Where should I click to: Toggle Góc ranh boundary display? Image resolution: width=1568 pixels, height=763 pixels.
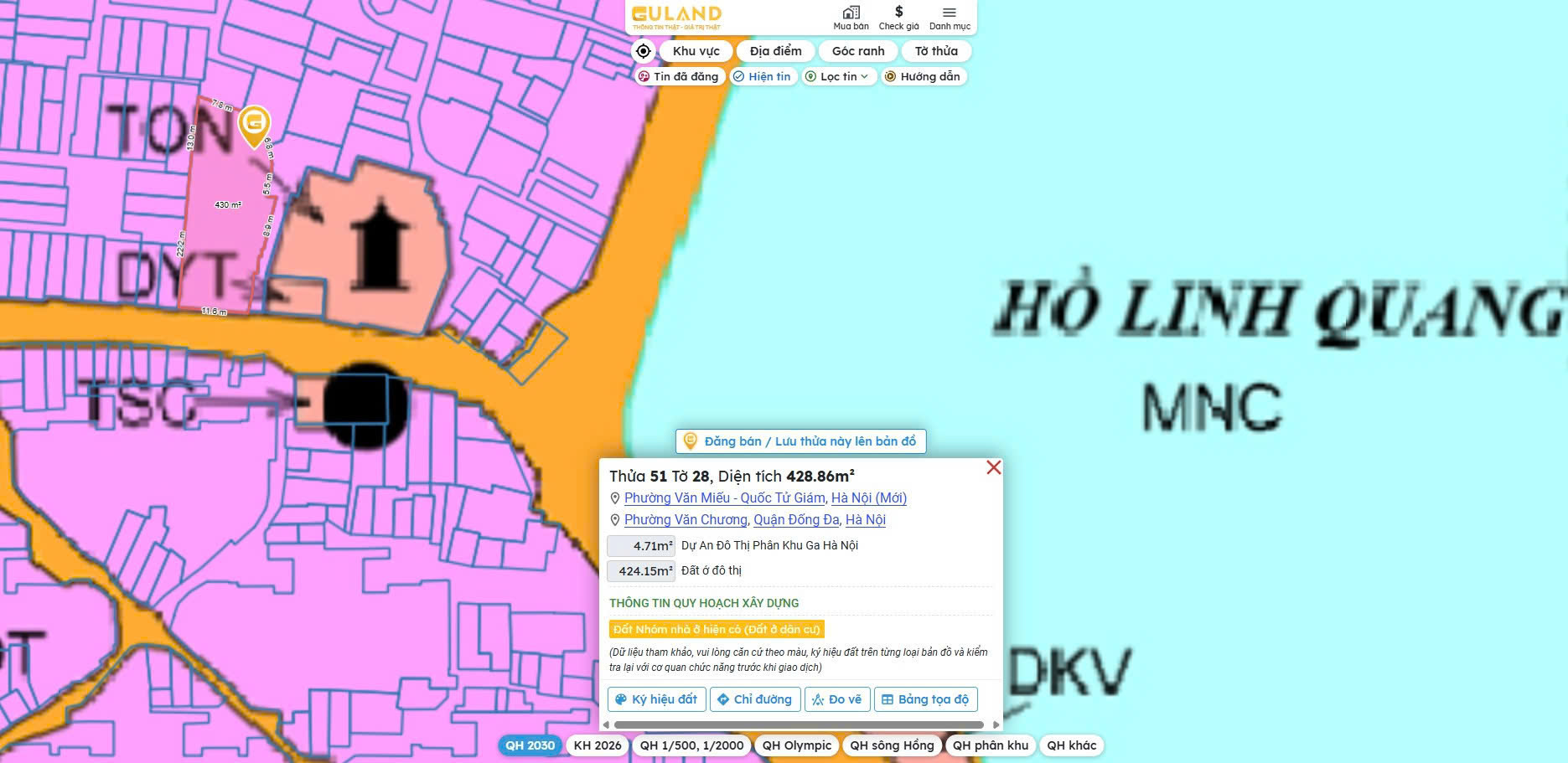(856, 50)
